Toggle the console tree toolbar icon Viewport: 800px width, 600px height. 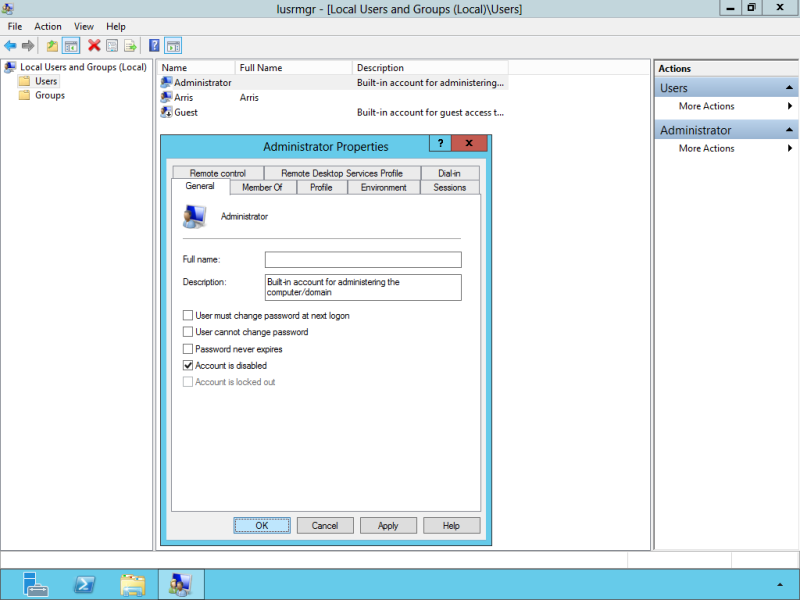[71, 46]
